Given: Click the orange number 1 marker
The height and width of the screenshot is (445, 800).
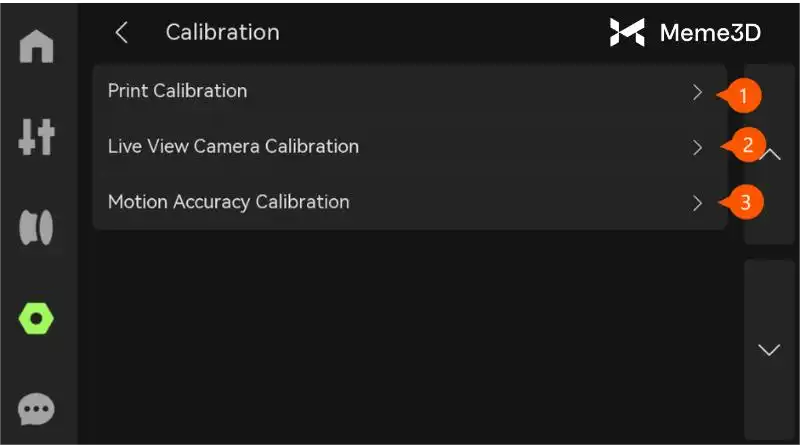Looking at the screenshot, I should coord(743,96).
